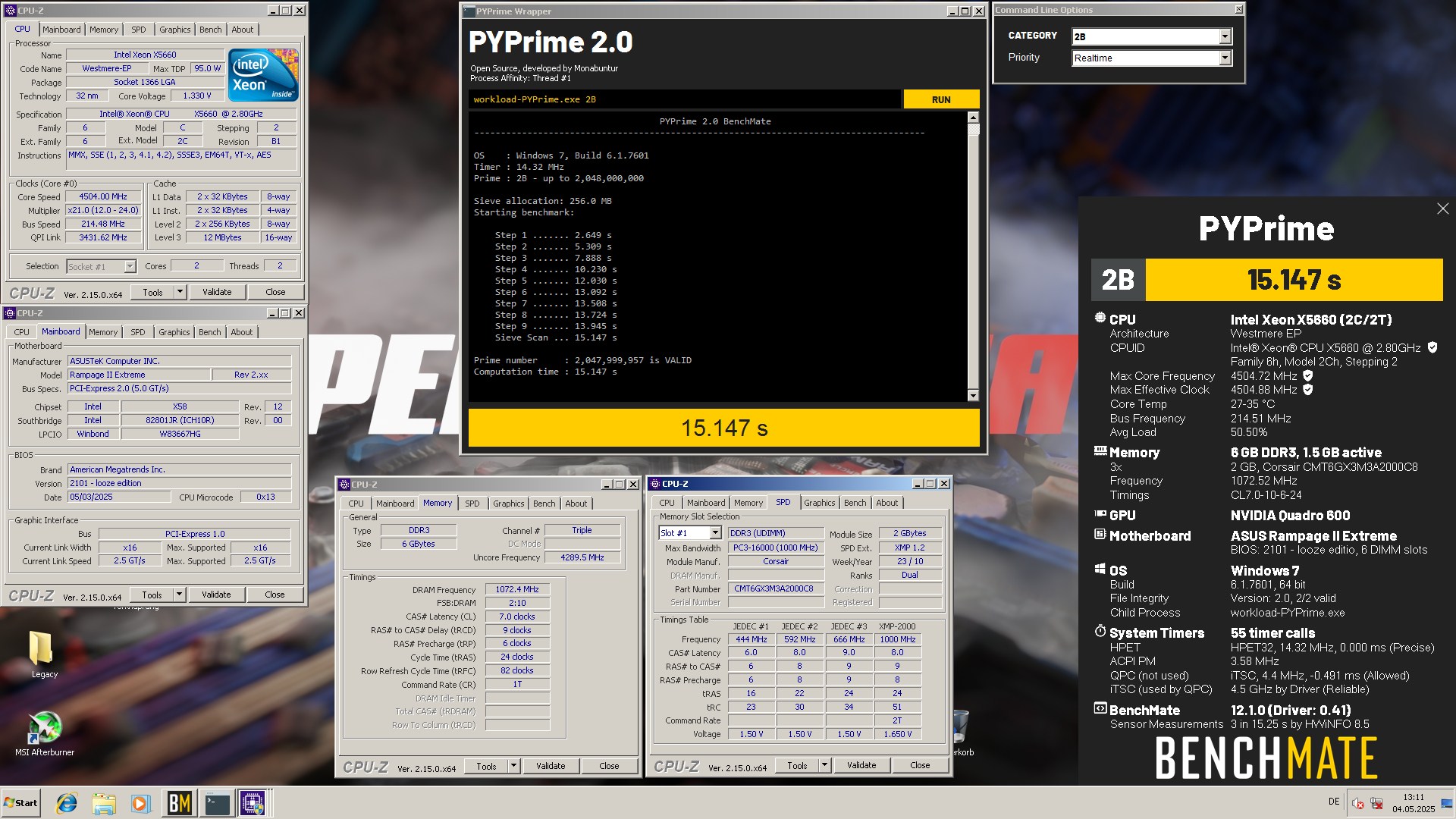Click Max Effective Clock verified shield
Image resolution: width=1456 pixels, height=819 pixels.
1308,389
